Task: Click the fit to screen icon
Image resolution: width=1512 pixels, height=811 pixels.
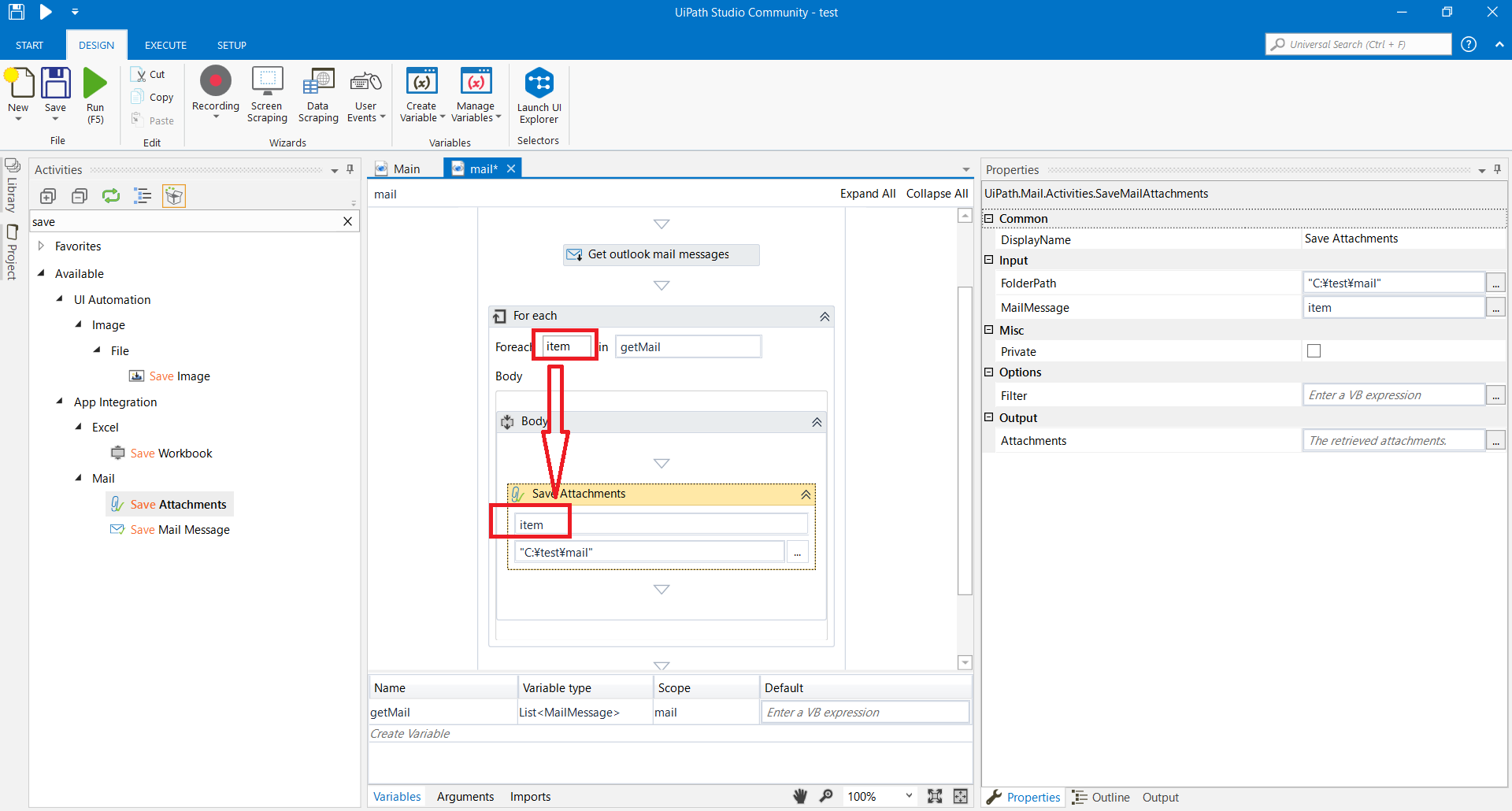Action: tap(935, 796)
